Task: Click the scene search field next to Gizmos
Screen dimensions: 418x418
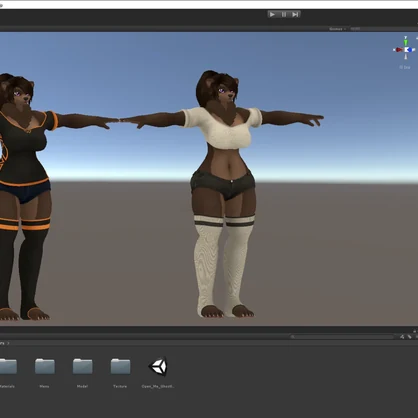Action: pyautogui.click(x=383, y=29)
